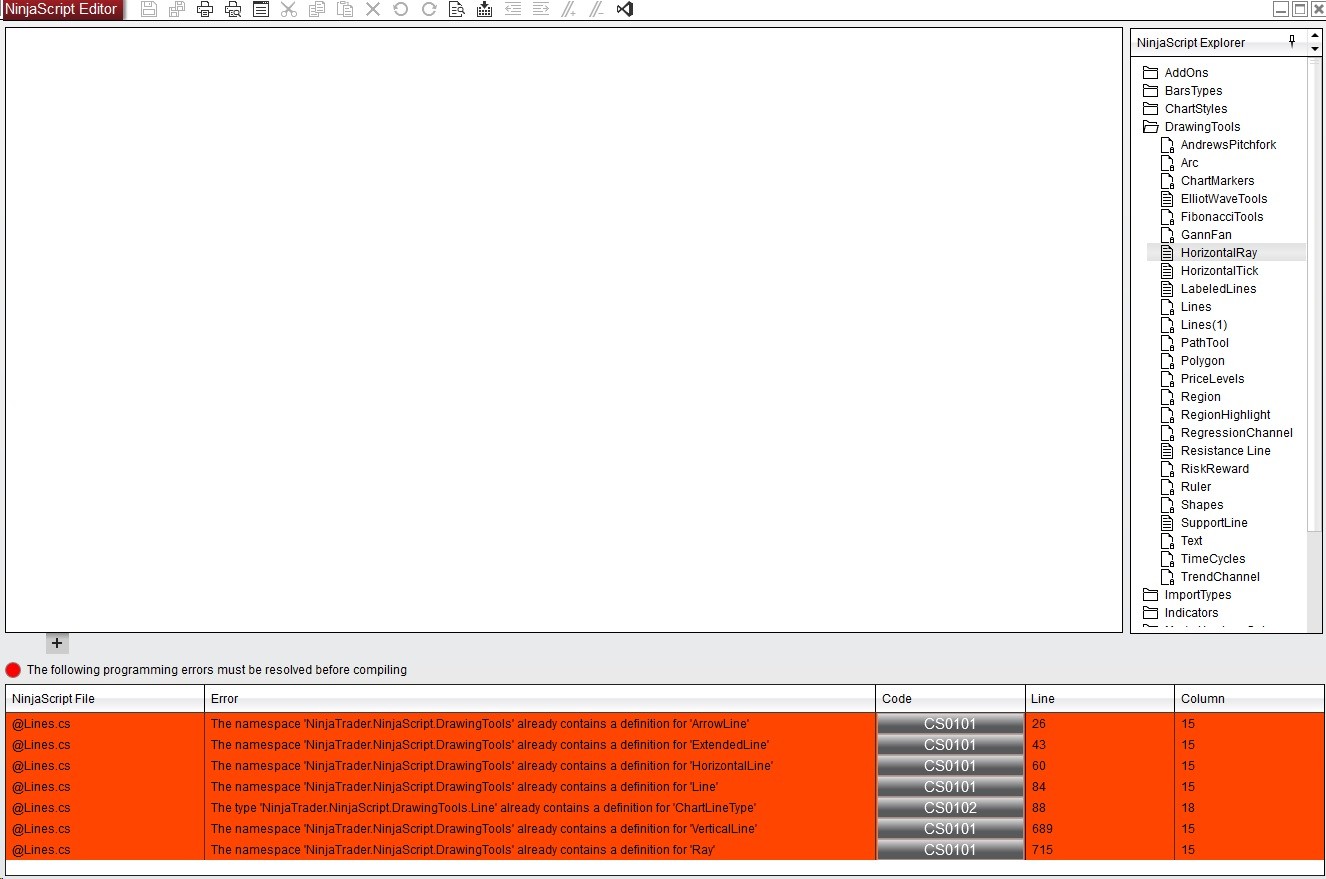Select the FibonacciTools file
Viewport: 1326px width, 879px height.
[1222, 217]
